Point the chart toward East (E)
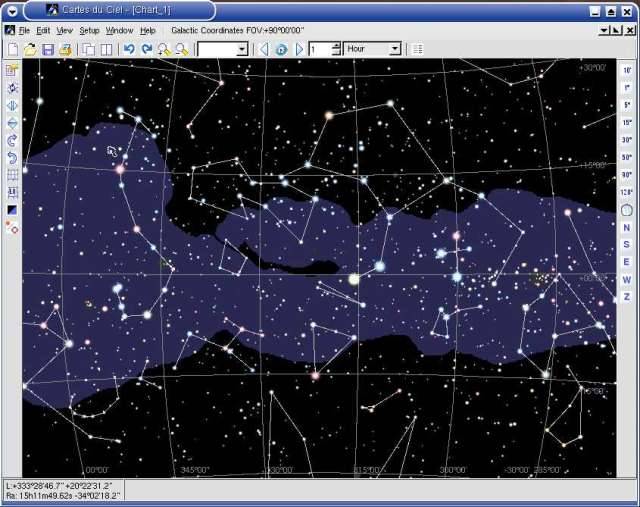Image resolution: width=640 pixels, height=507 pixels. [627, 262]
